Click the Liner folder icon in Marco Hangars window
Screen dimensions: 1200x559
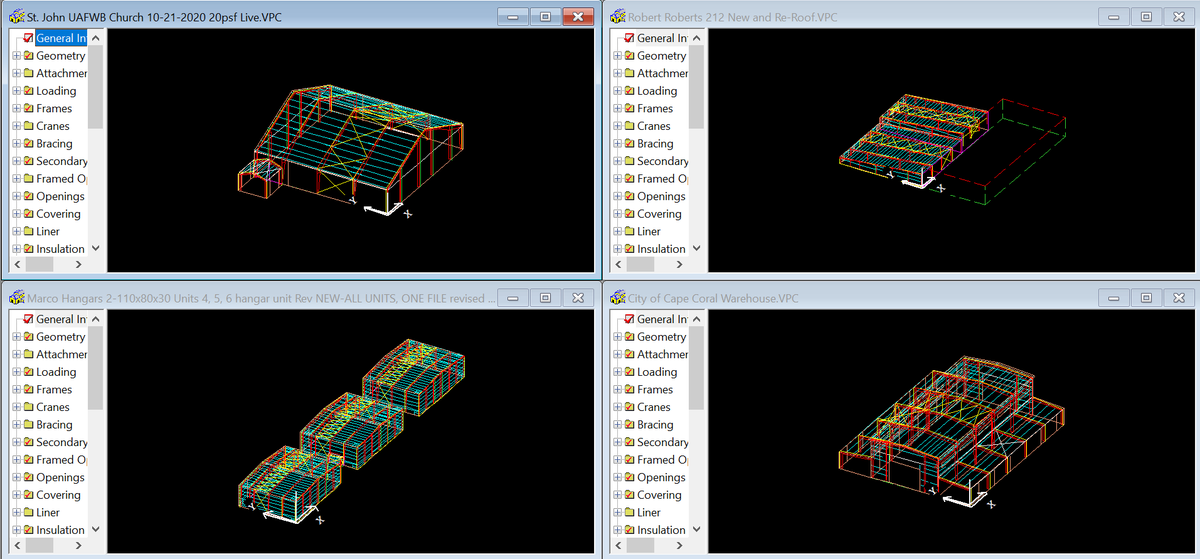pos(29,512)
